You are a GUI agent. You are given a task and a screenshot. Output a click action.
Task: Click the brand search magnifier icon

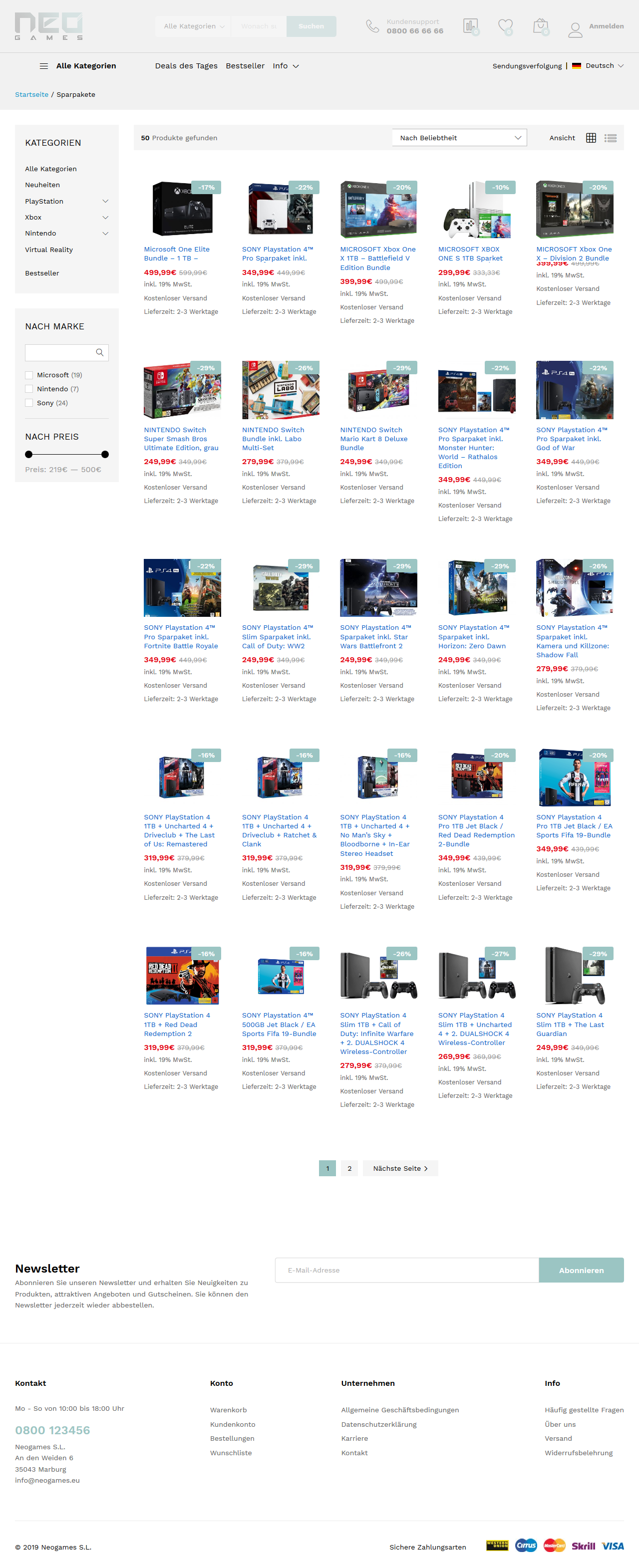(100, 352)
